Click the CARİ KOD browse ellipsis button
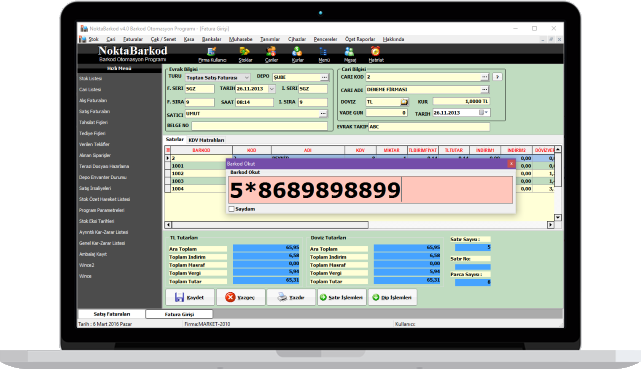This screenshot has width=641, height=369. 484,77
